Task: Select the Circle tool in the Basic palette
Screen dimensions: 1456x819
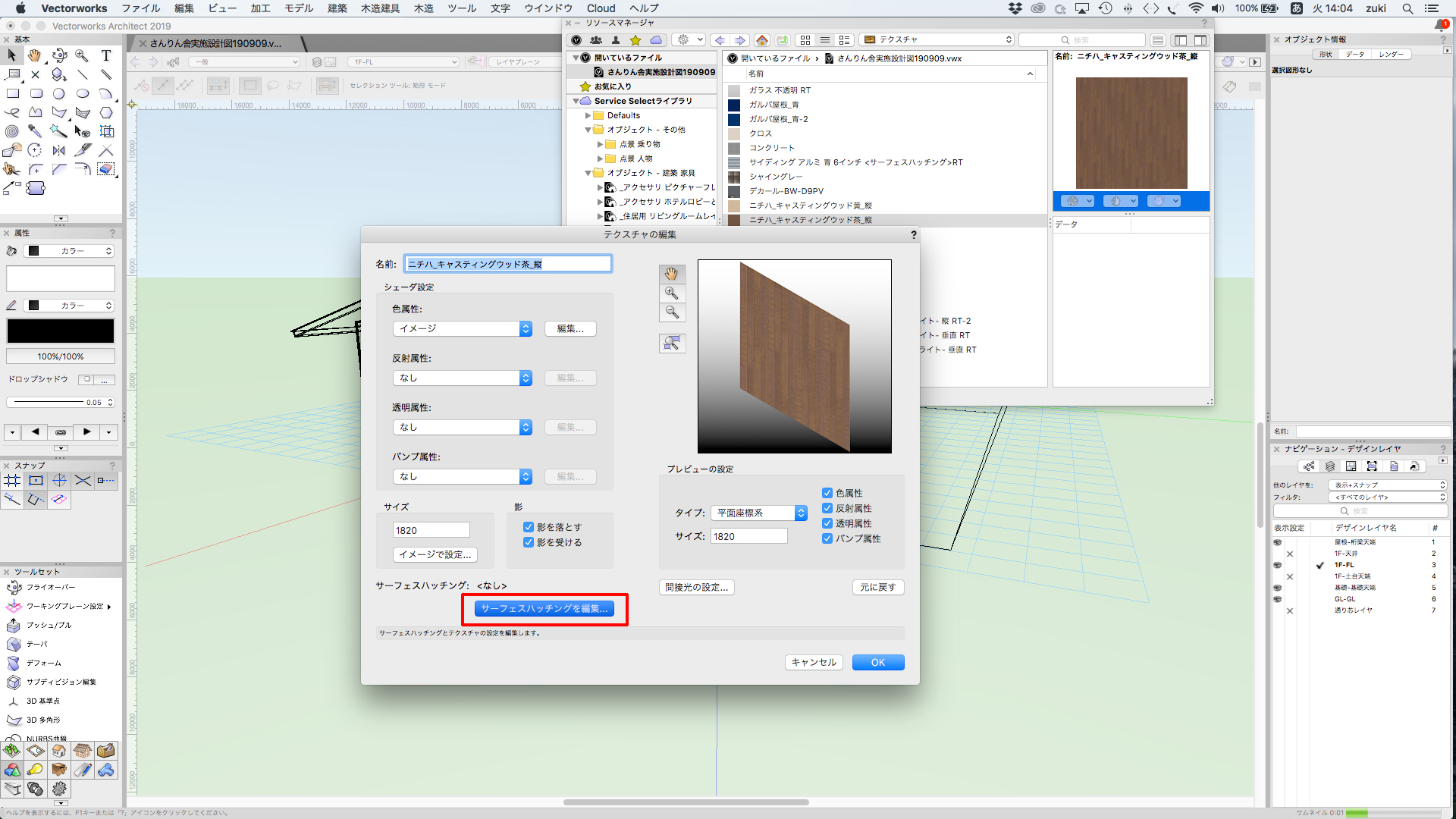Action: click(x=59, y=93)
